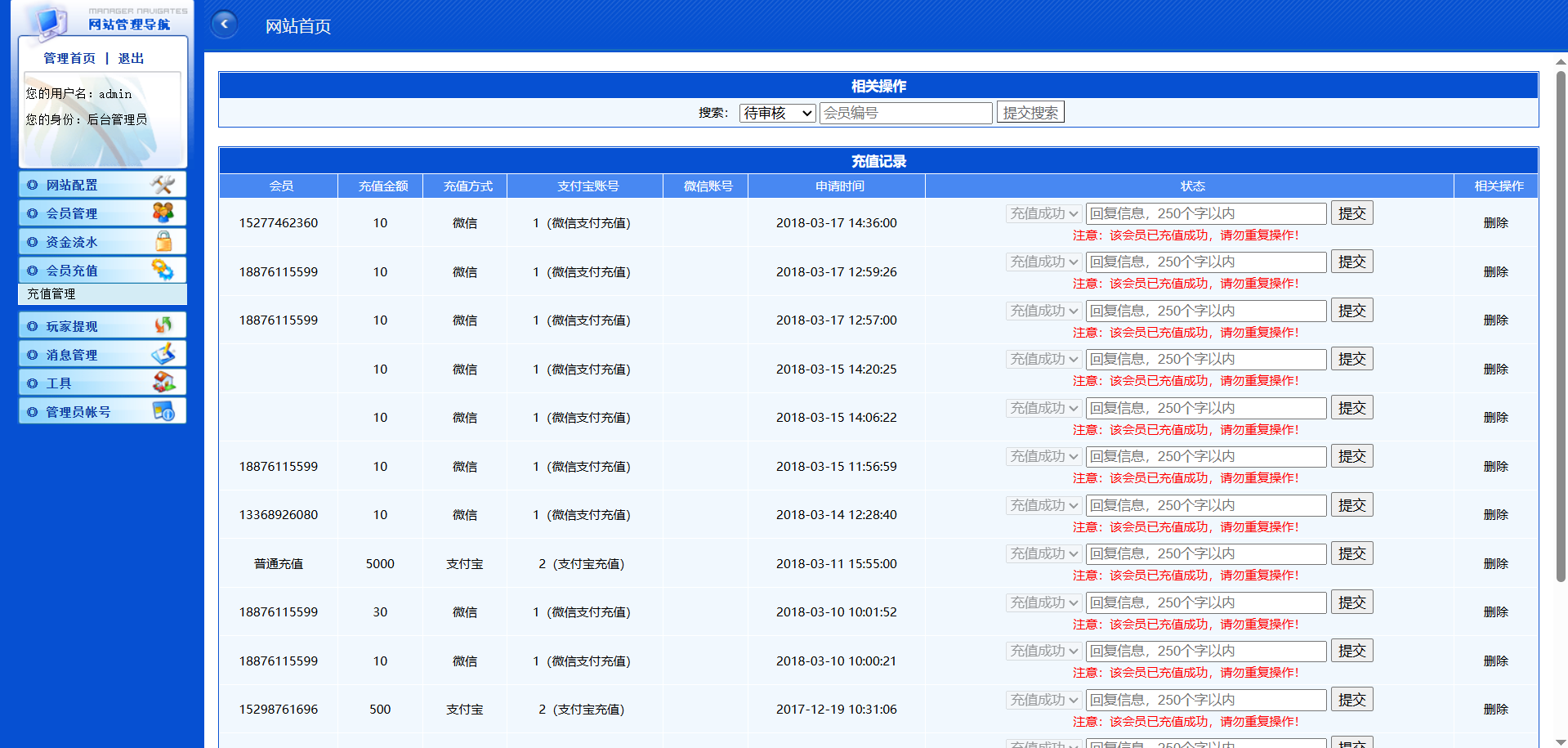This screenshot has width=1568, height=748.
Task: Delete the 2018-03-17 14:36:00 record
Action: [1495, 223]
